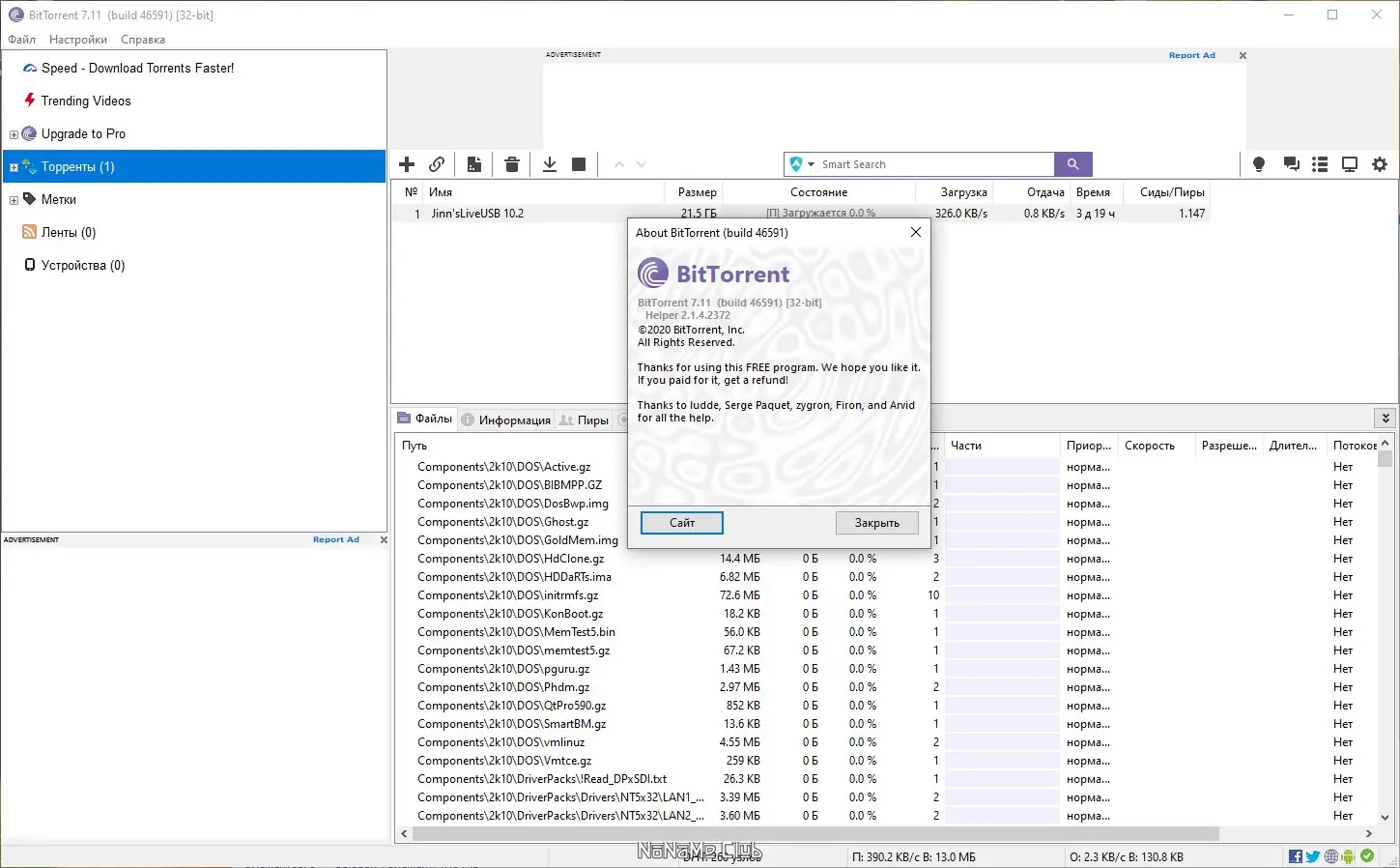Click the Stop Torrent square icon
The height and width of the screenshot is (868, 1400).
tap(579, 164)
